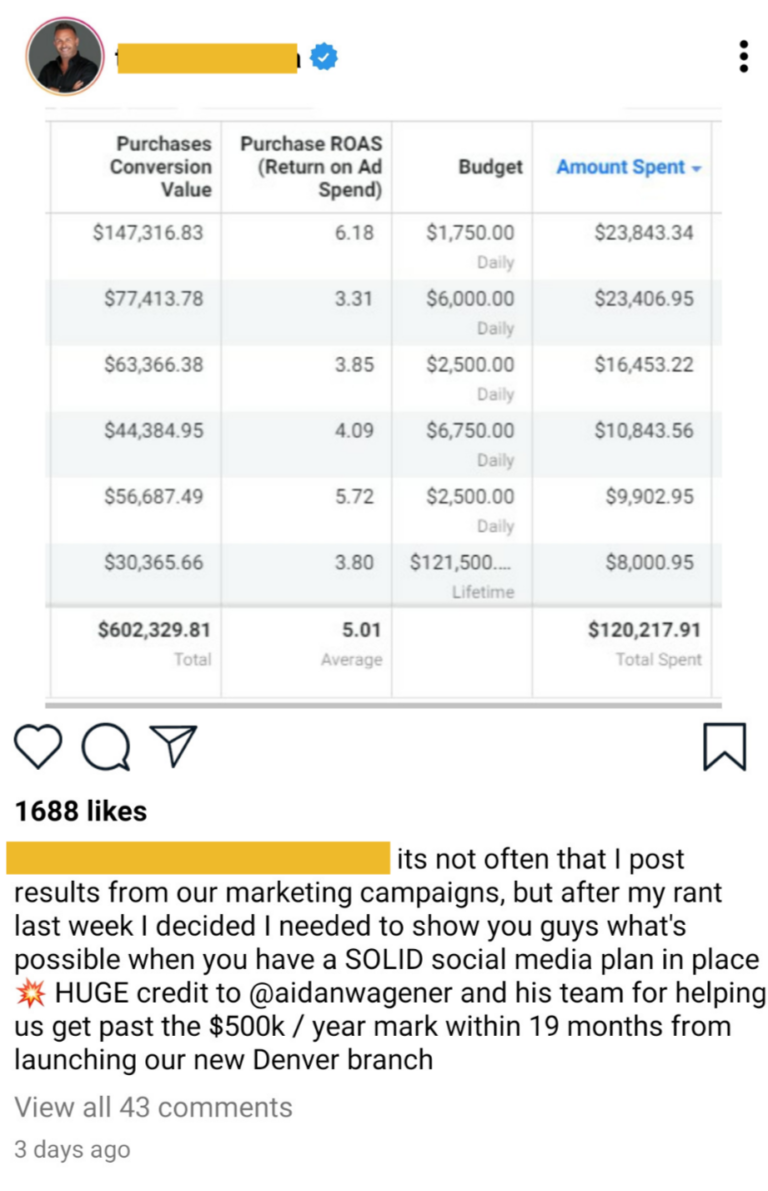
Task: Open comments with speech bubble icon
Action: click(106, 746)
